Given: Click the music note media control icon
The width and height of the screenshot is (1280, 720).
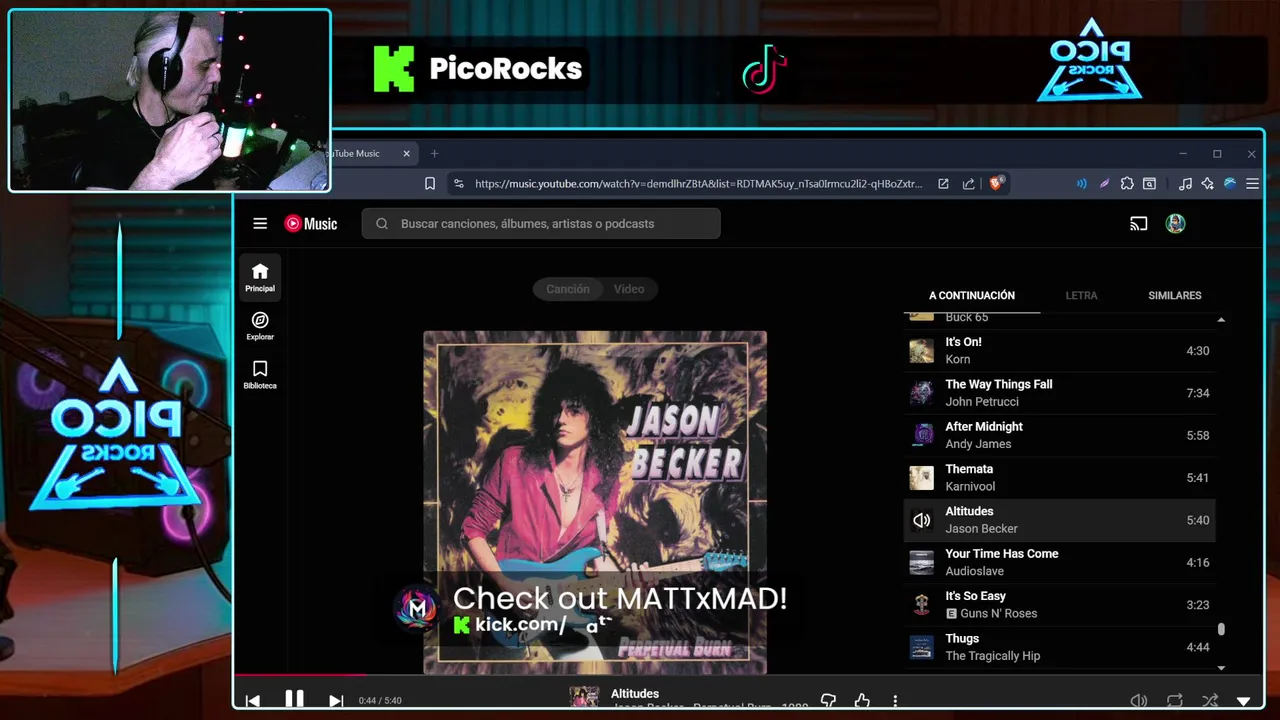Looking at the screenshot, I should (1185, 184).
